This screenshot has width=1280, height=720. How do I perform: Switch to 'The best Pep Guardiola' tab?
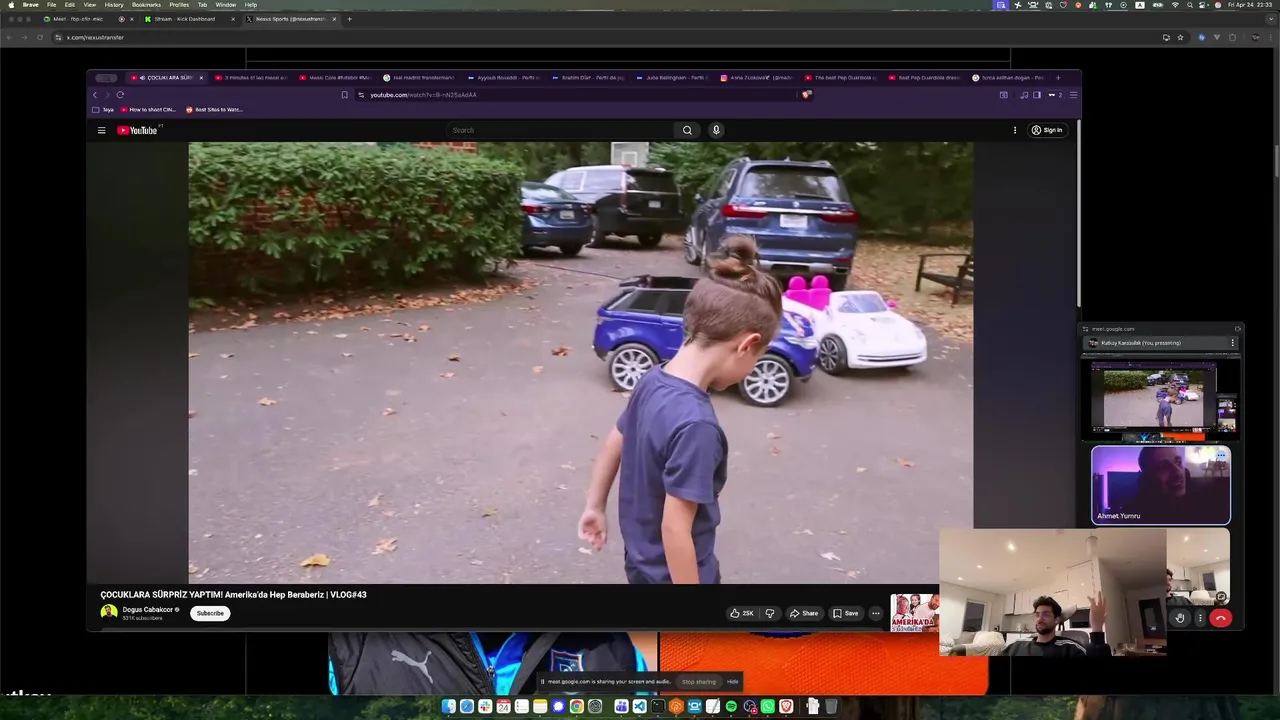842,77
